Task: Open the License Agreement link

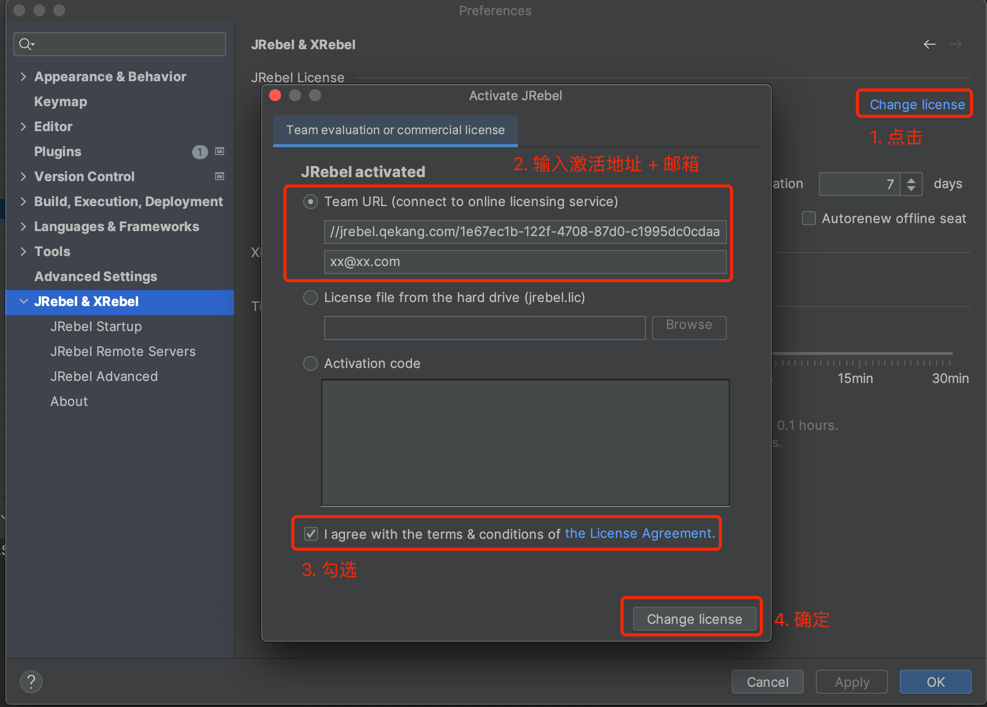Action: [640, 534]
